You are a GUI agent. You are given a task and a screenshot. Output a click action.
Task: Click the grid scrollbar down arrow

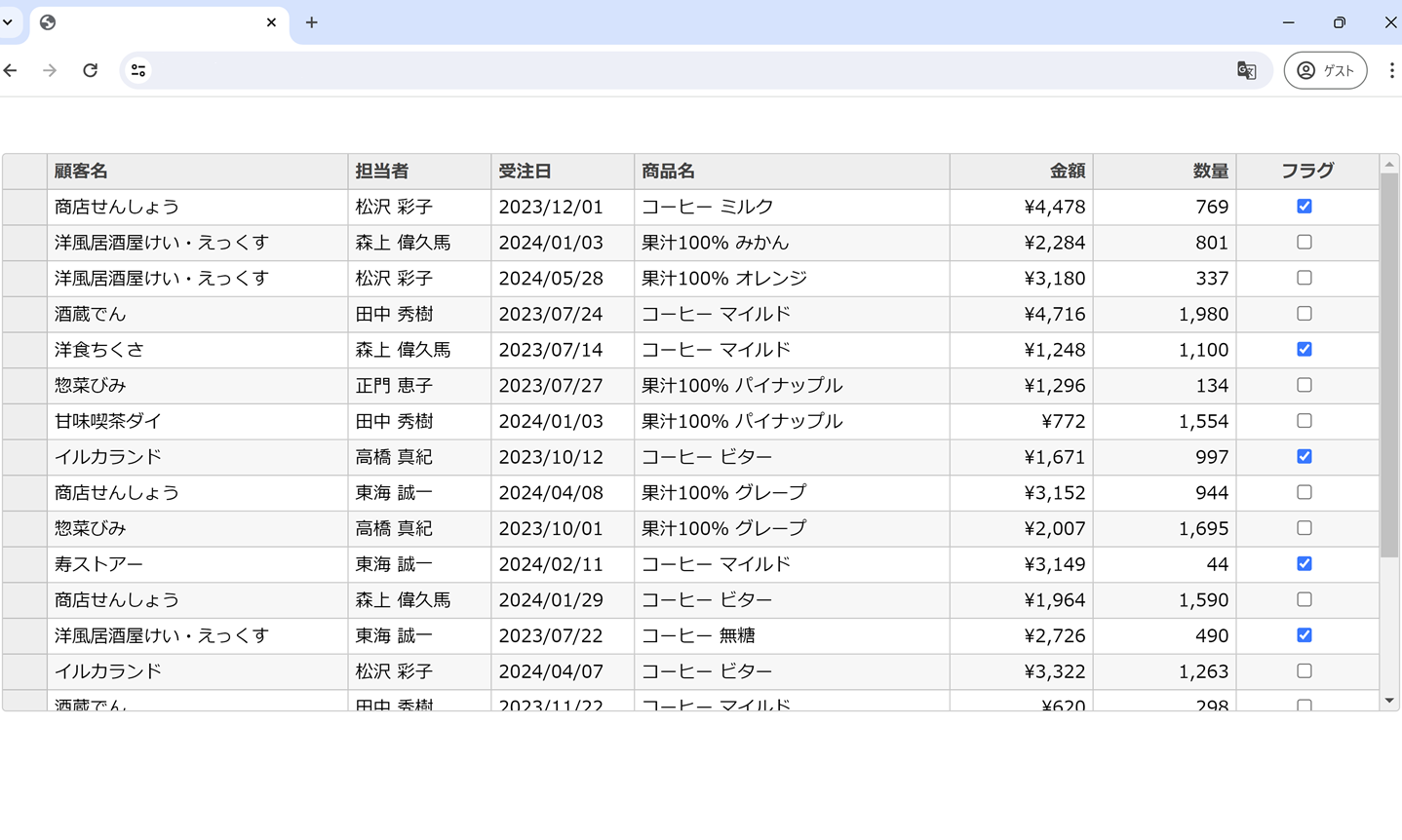1389,701
